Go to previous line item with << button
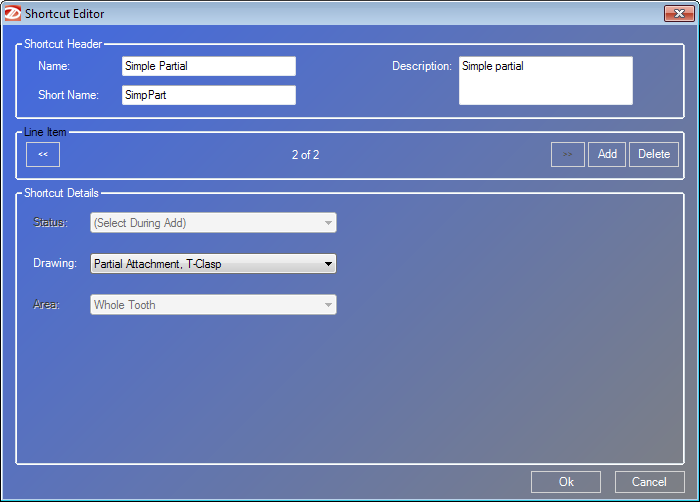This screenshot has width=700, height=502. click(x=43, y=154)
